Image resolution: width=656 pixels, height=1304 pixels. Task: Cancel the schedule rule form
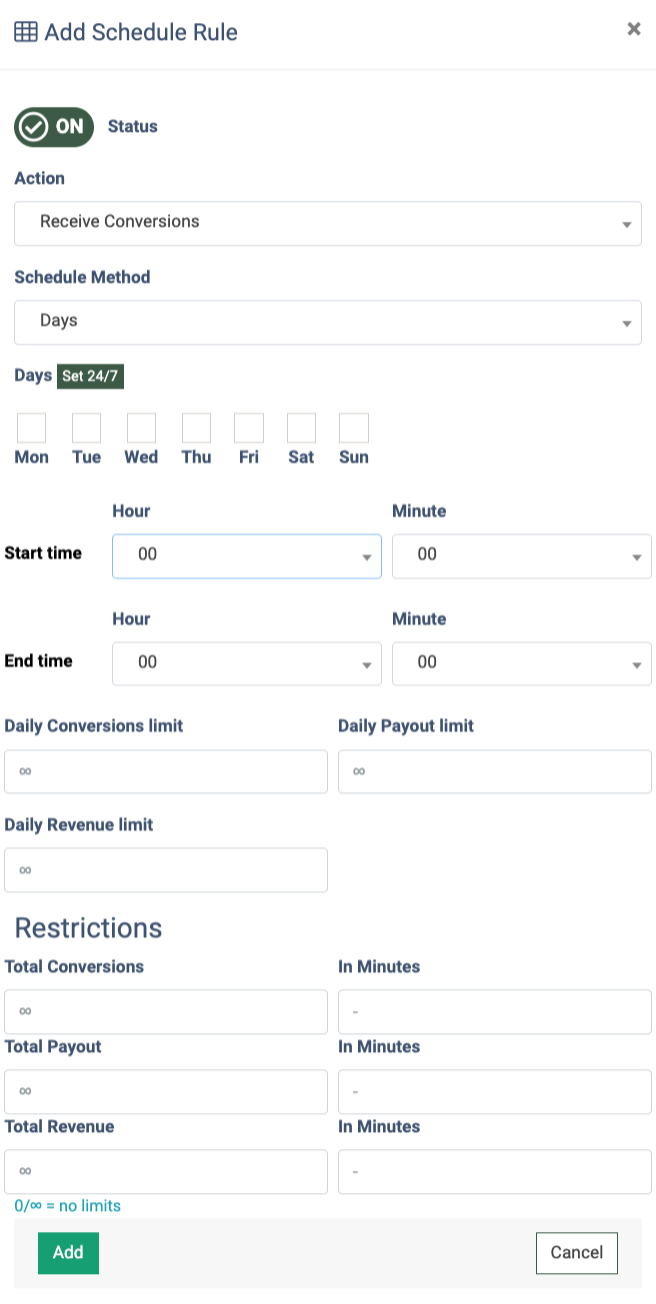point(576,1253)
